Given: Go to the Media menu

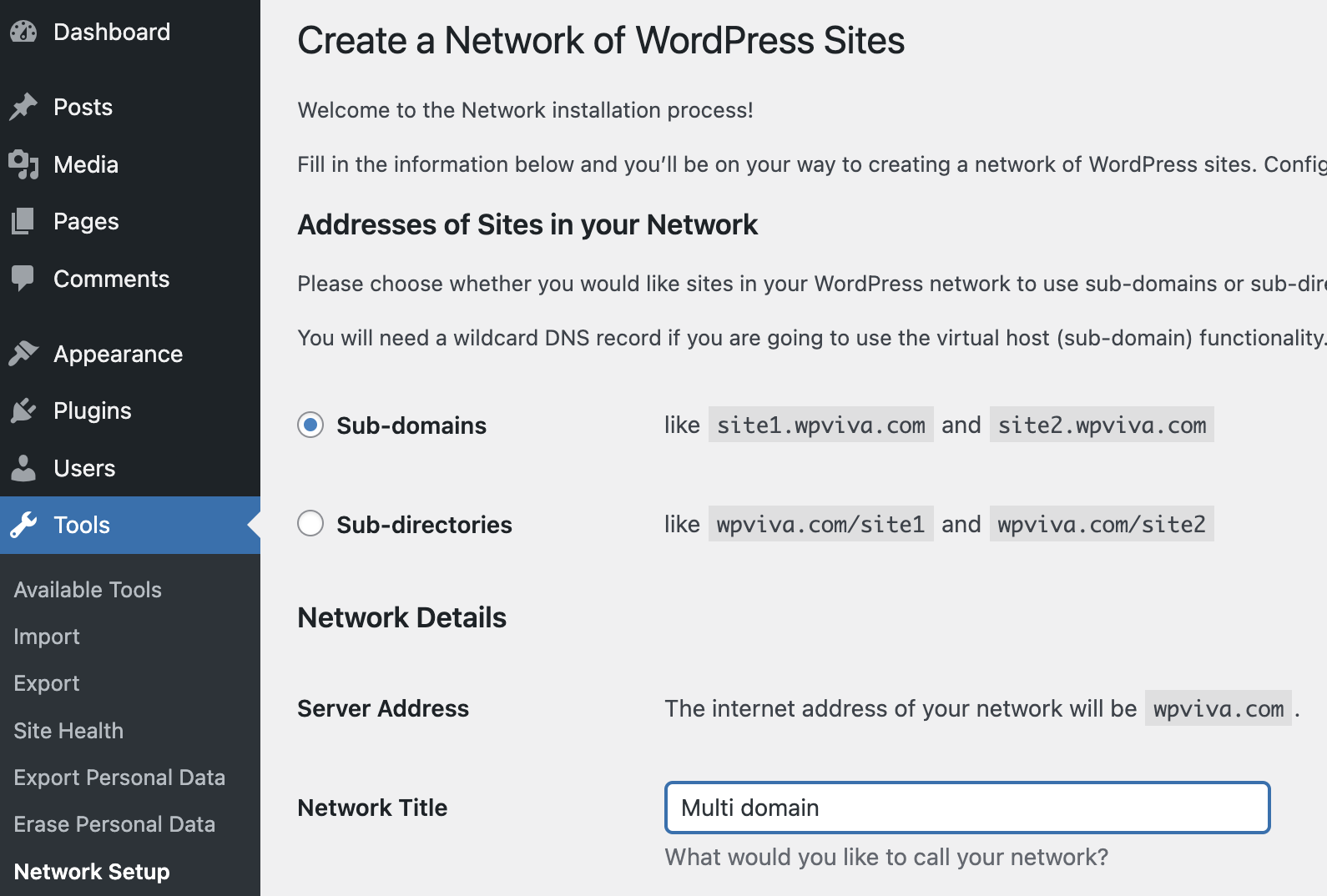Looking at the screenshot, I should (x=86, y=164).
